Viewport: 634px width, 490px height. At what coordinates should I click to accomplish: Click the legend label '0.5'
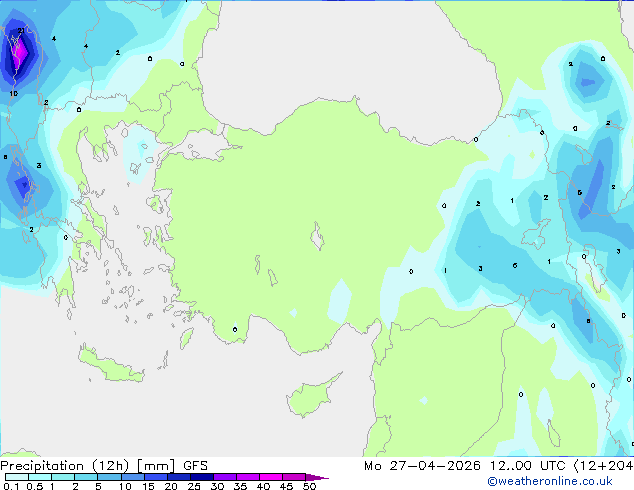[x=35, y=486]
